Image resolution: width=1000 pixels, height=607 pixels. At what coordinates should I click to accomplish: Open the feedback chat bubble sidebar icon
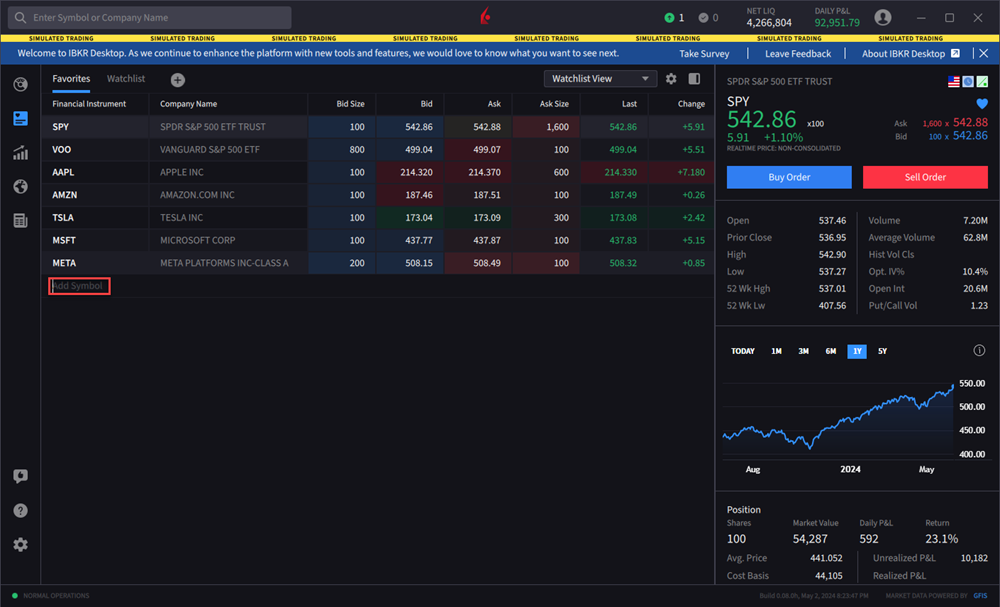click(x=20, y=476)
